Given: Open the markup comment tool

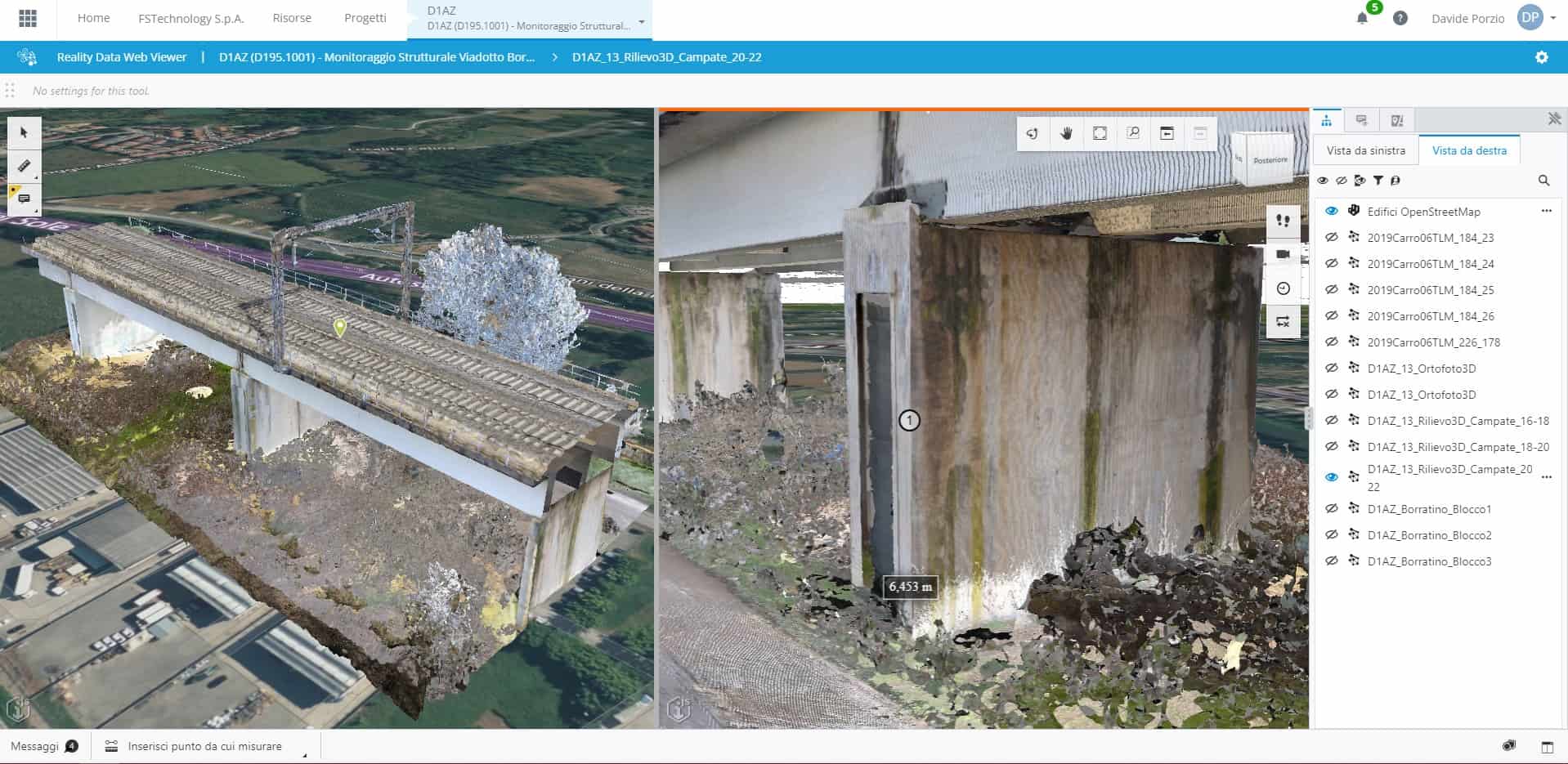Looking at the screenshot, I should pos(24,199).
